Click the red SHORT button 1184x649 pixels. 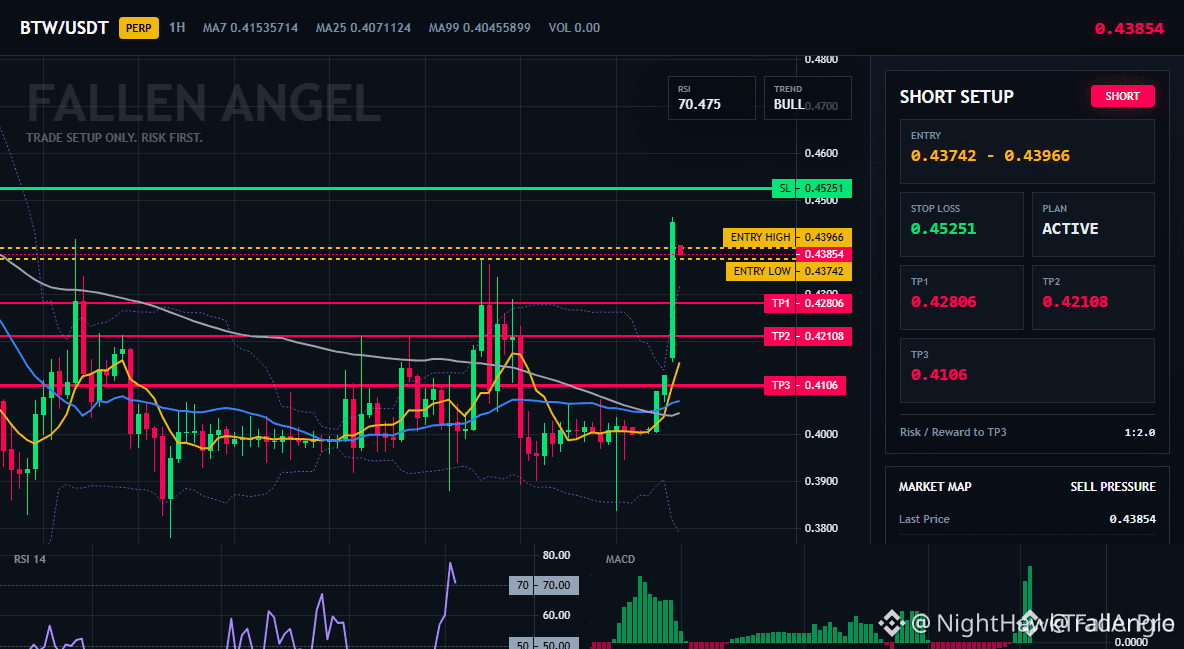[1122, 96]
